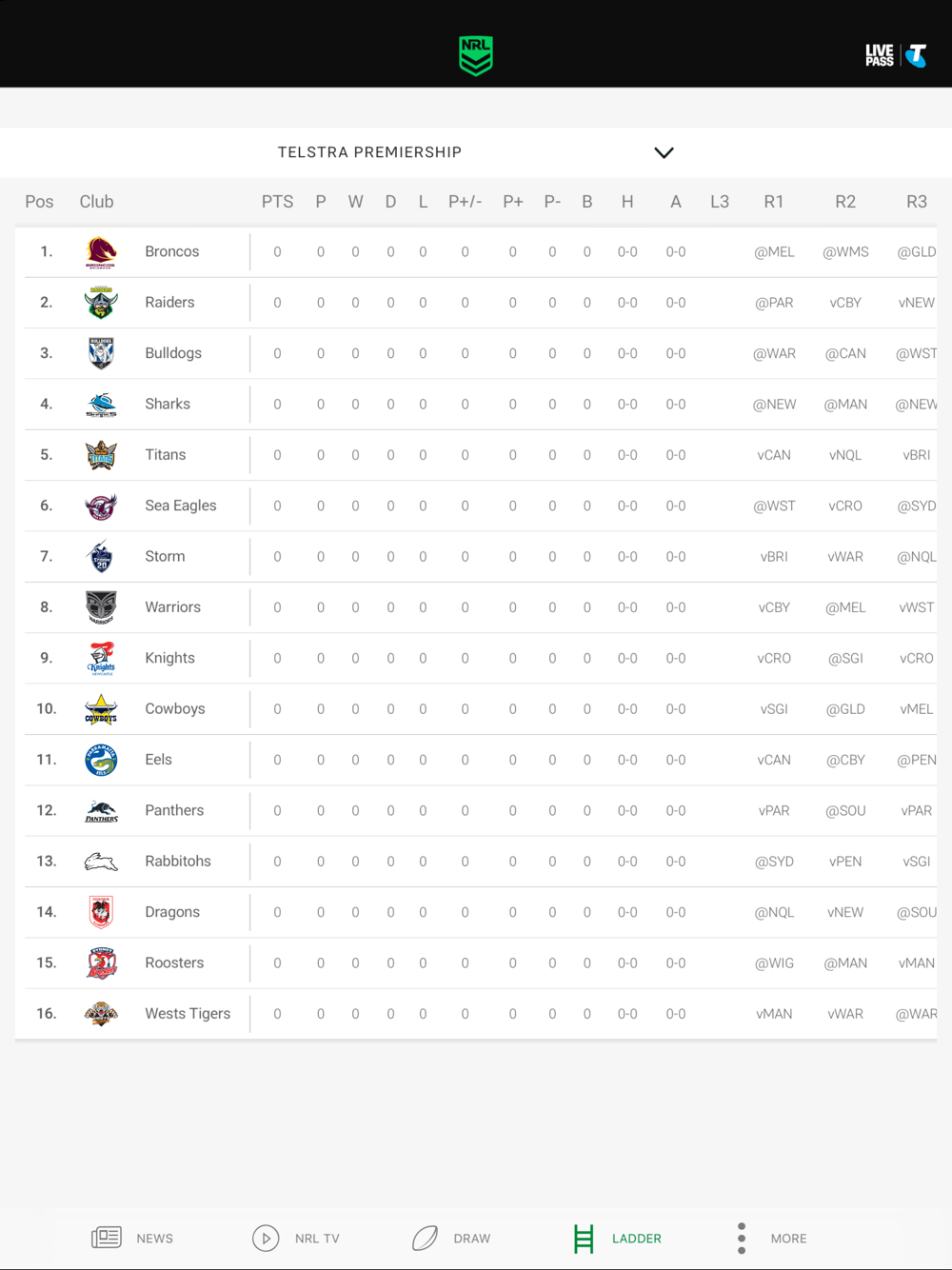Click the dropdown chevron arrow
Screen dimensions: 952x1270
pos(664,152)
